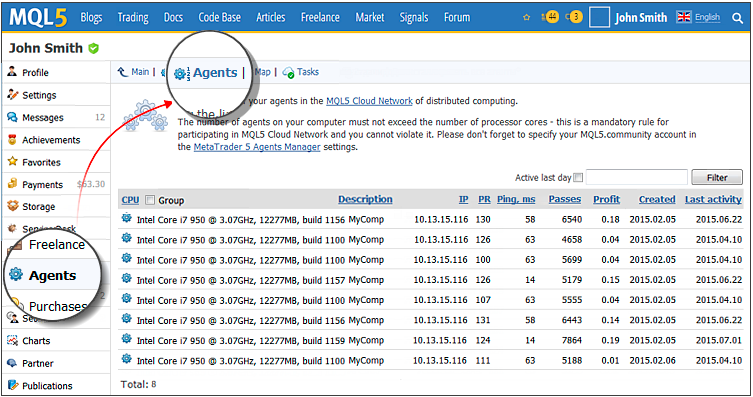Click green verified shield beside John Smith
The height and width of the screenshot is (397, 753).
coord(94,48)
